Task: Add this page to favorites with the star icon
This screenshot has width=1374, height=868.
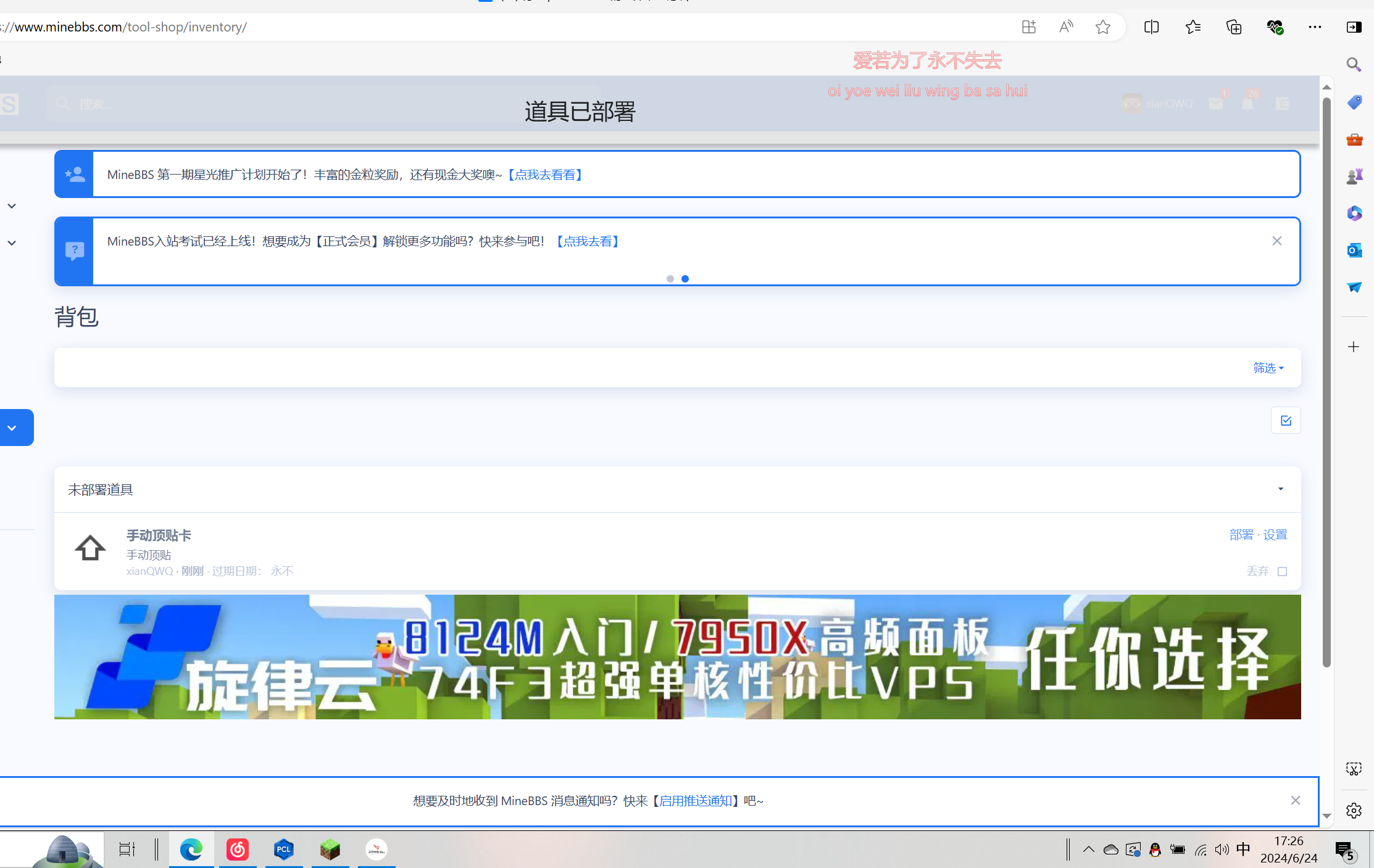Action: pos(1102,27)
